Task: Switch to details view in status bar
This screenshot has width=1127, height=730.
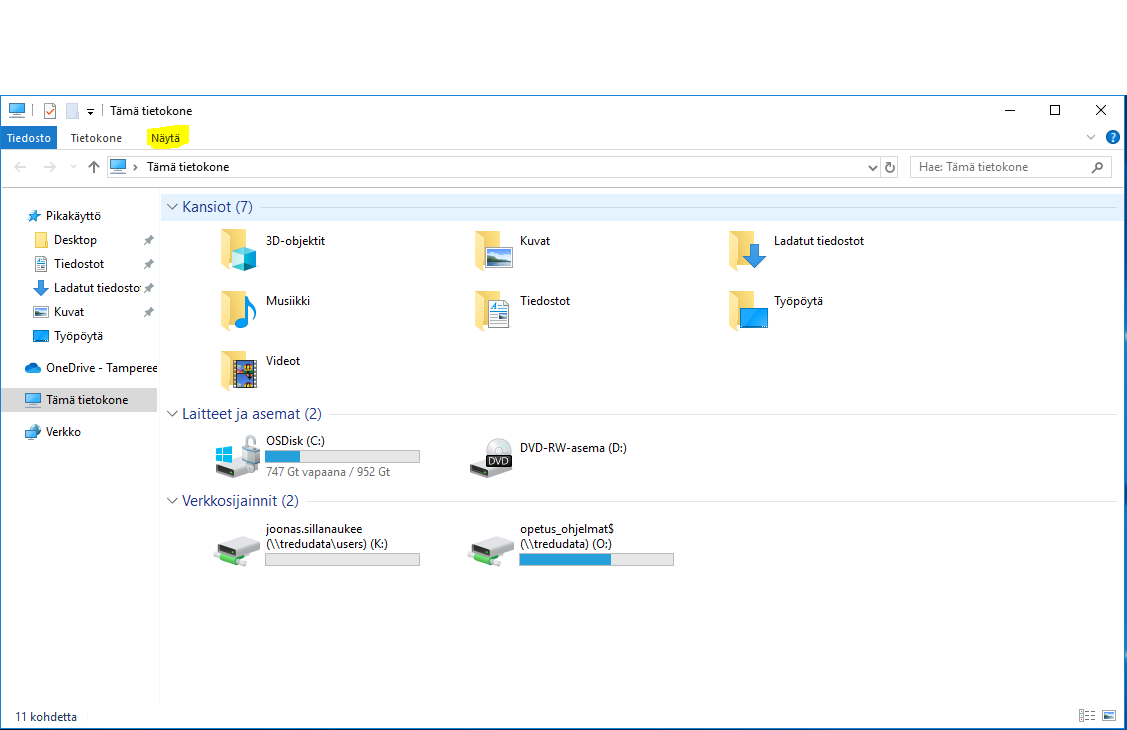Action: tap(1087, 716)
